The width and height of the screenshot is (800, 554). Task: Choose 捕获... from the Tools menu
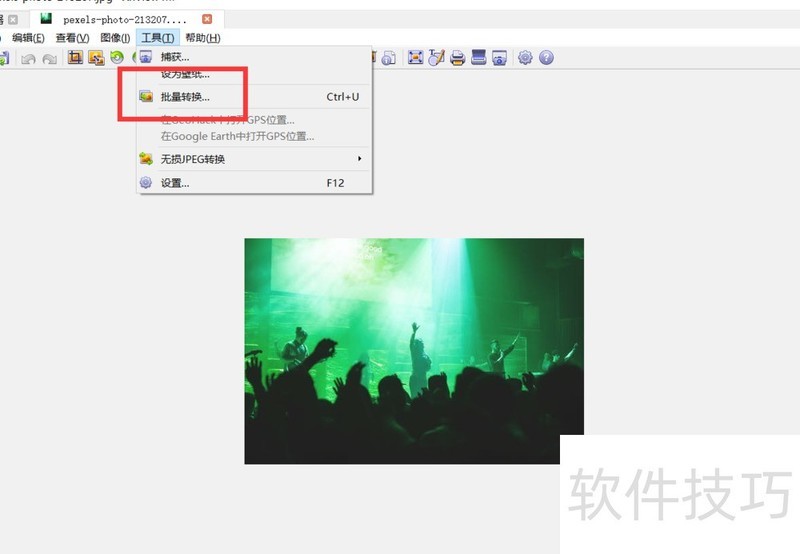point(255,57)
